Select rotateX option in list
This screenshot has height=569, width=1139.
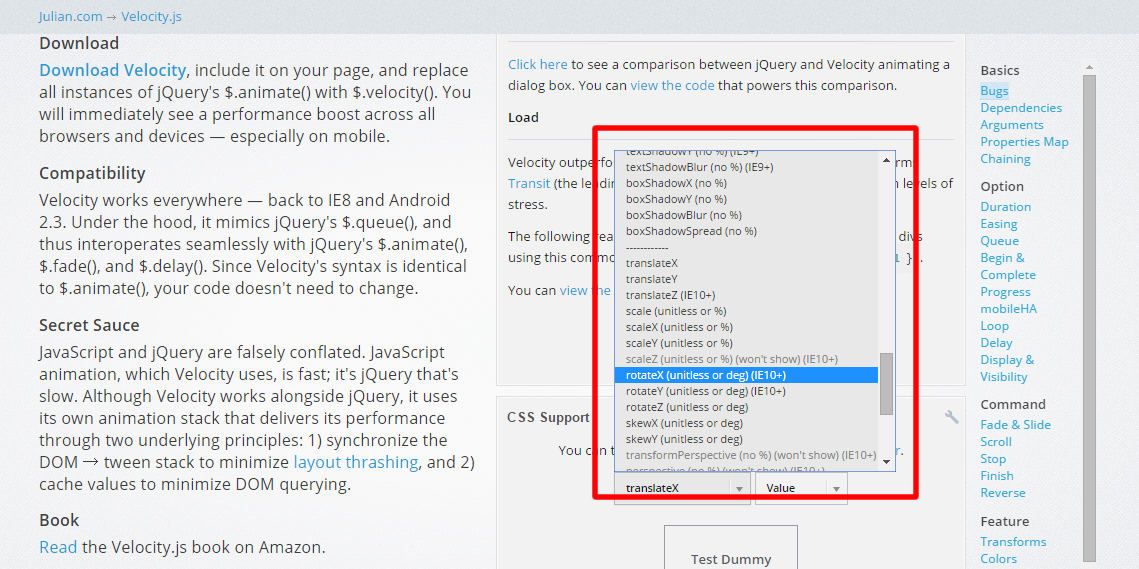click(x=746, y=375)
